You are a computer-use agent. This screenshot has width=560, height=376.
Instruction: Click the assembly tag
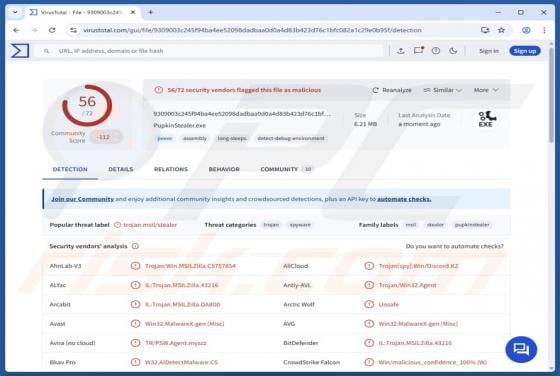coord(195,138)
